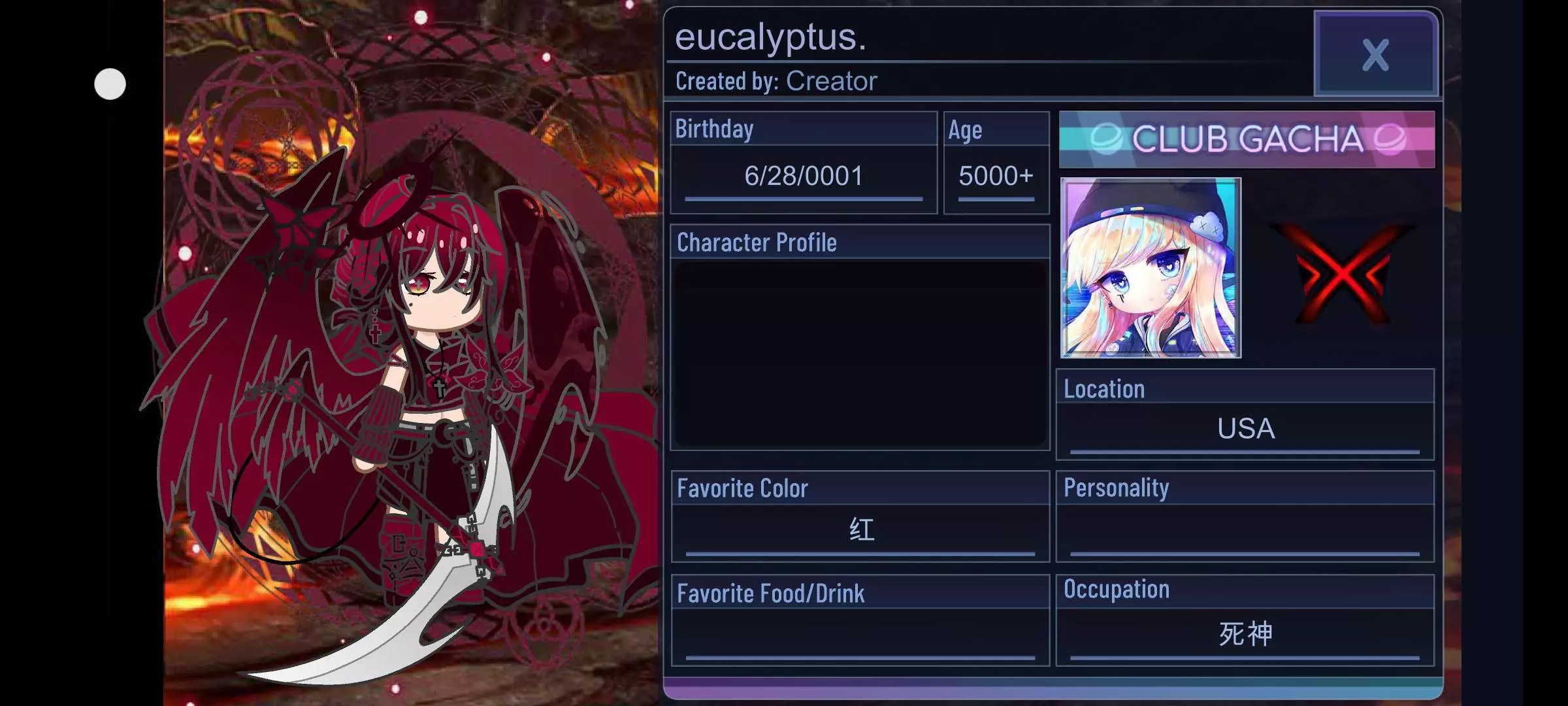The width and height of the screenshot is (1568, 706).
Task: Click the empty Personality field
Action: click(1245, 531)
